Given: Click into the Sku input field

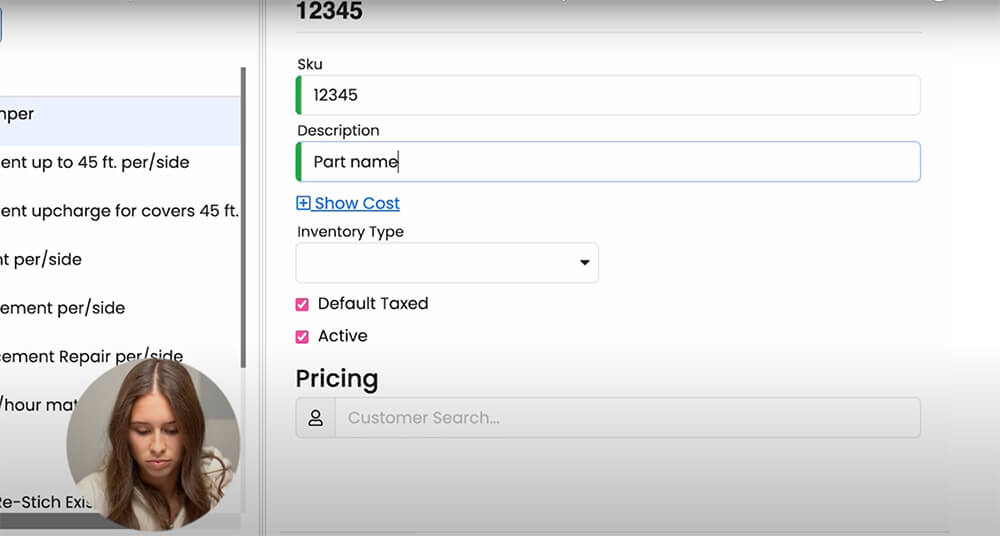Looking at the screenshot, I should (610, 95).
